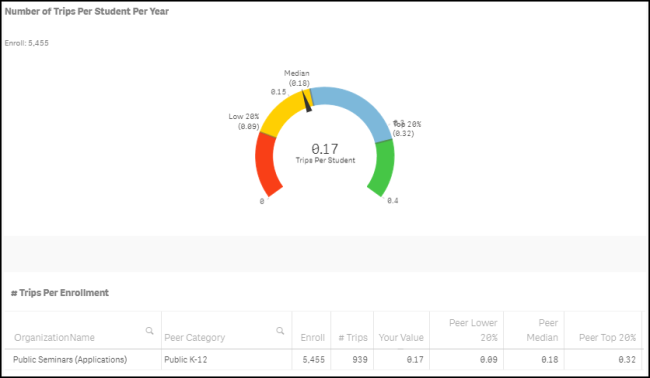The image size is (650, 378).
Task: Click the 0.17 Your Value cell
Action: 415,359
